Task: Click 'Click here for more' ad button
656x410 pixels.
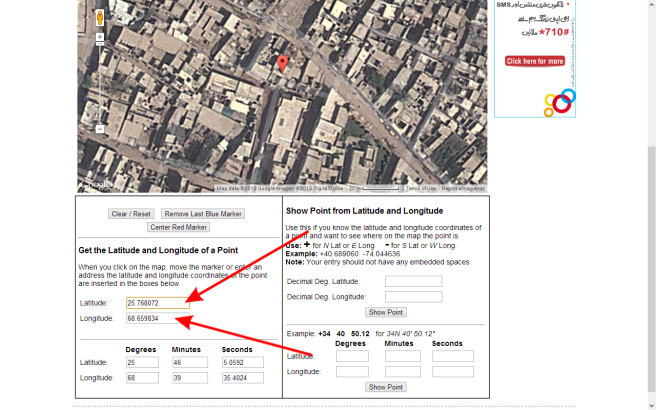Action: point(535,61)
